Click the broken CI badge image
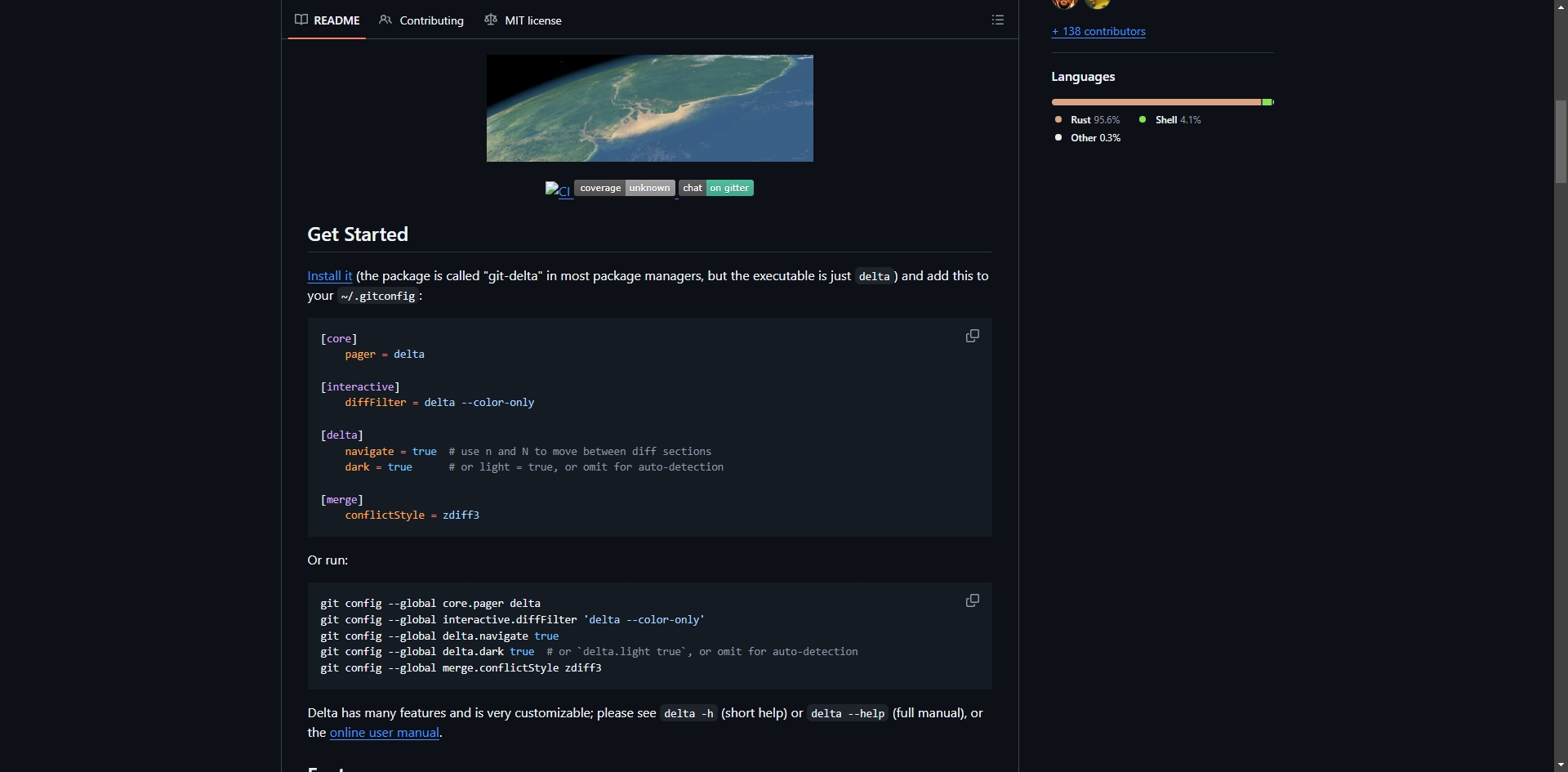Viewport: 1568px width, 772px height. [x=558, y=190]
